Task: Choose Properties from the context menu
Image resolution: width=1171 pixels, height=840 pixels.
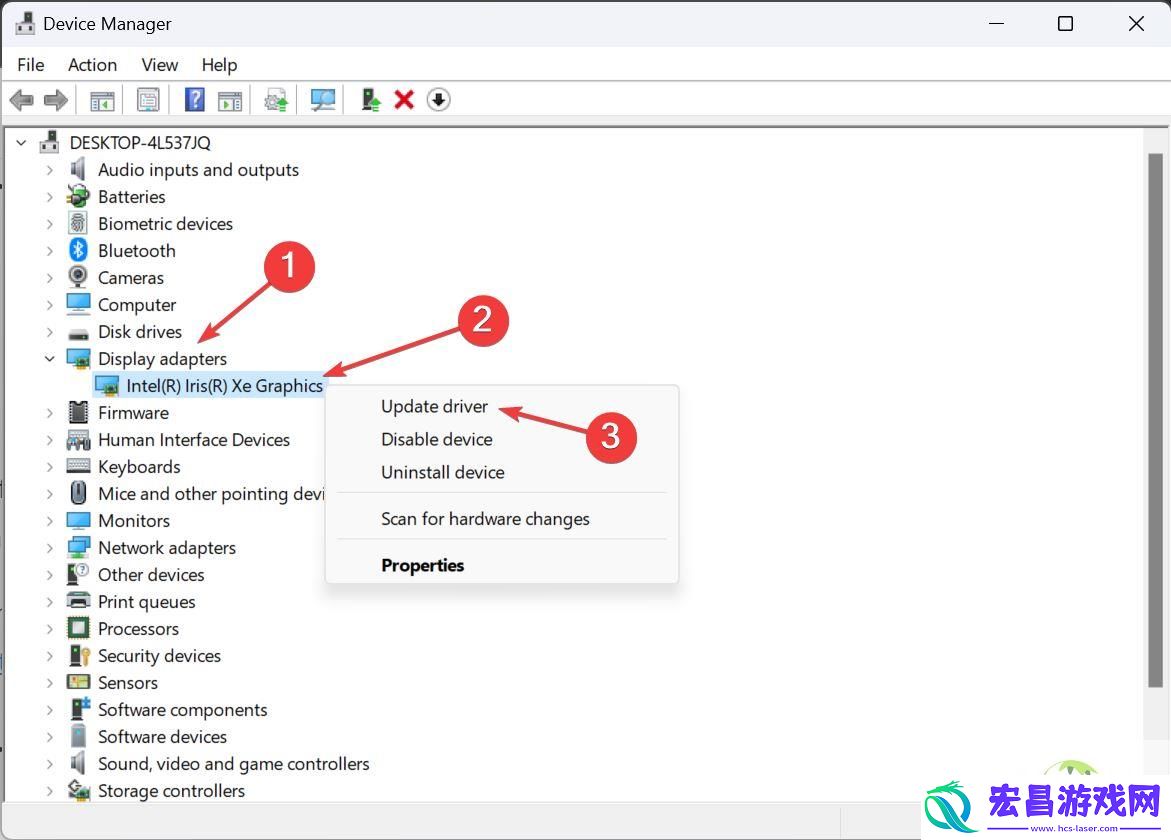Action: tap(423, 565)
